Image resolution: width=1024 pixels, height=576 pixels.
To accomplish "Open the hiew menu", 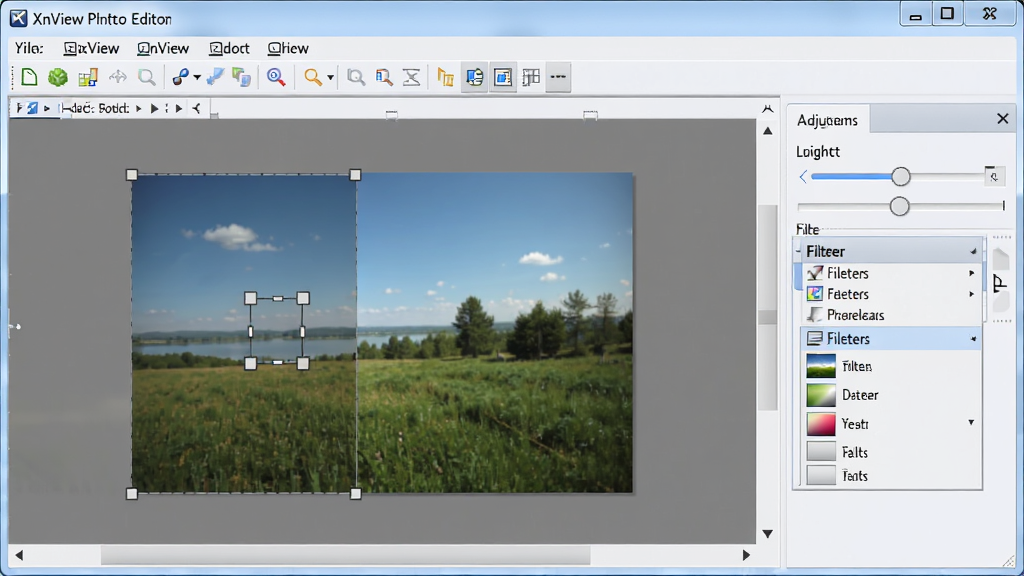I will 288,48.
